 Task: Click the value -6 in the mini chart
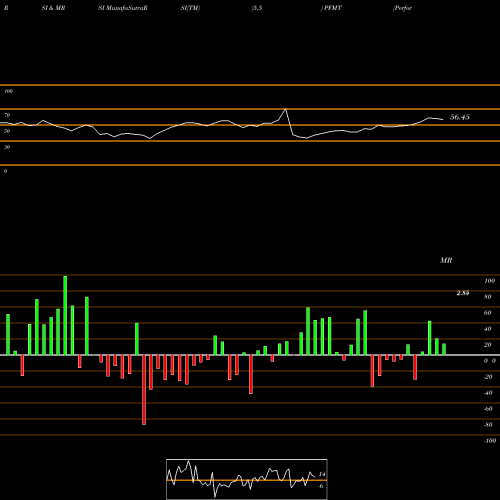coord(321,486)
